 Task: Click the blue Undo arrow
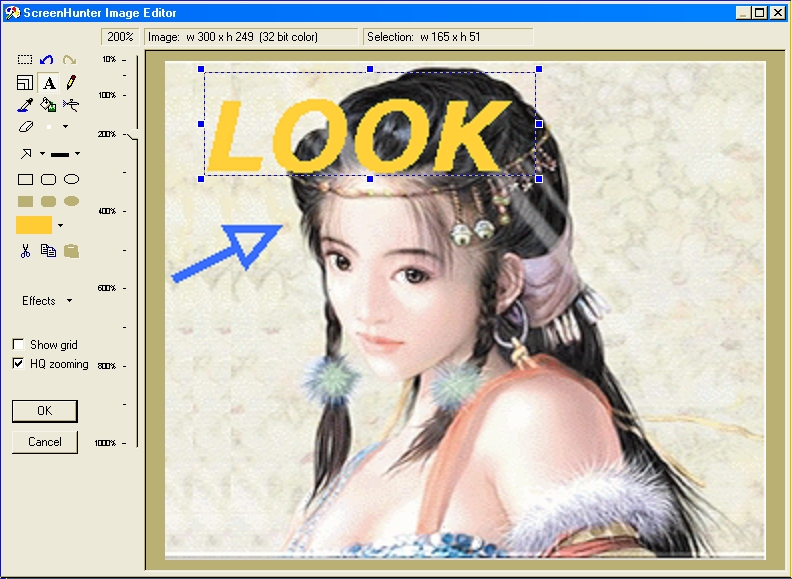(x=47, y=61)
